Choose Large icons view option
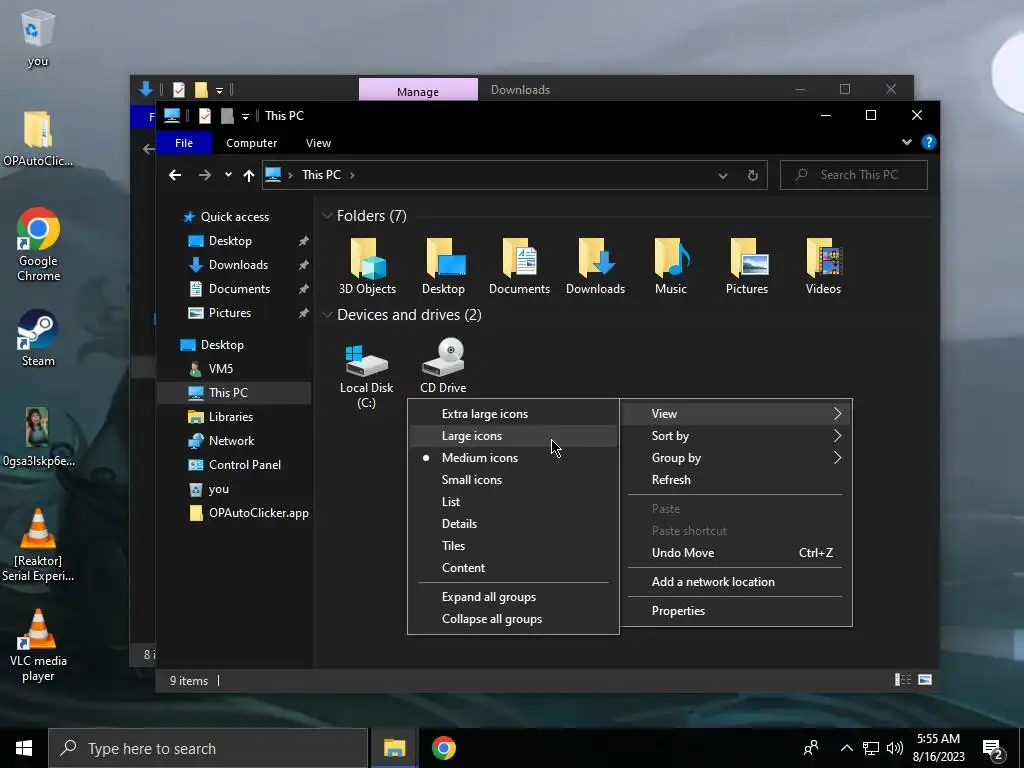Screen dimensions: 1024x768 [x=513, y=436]
